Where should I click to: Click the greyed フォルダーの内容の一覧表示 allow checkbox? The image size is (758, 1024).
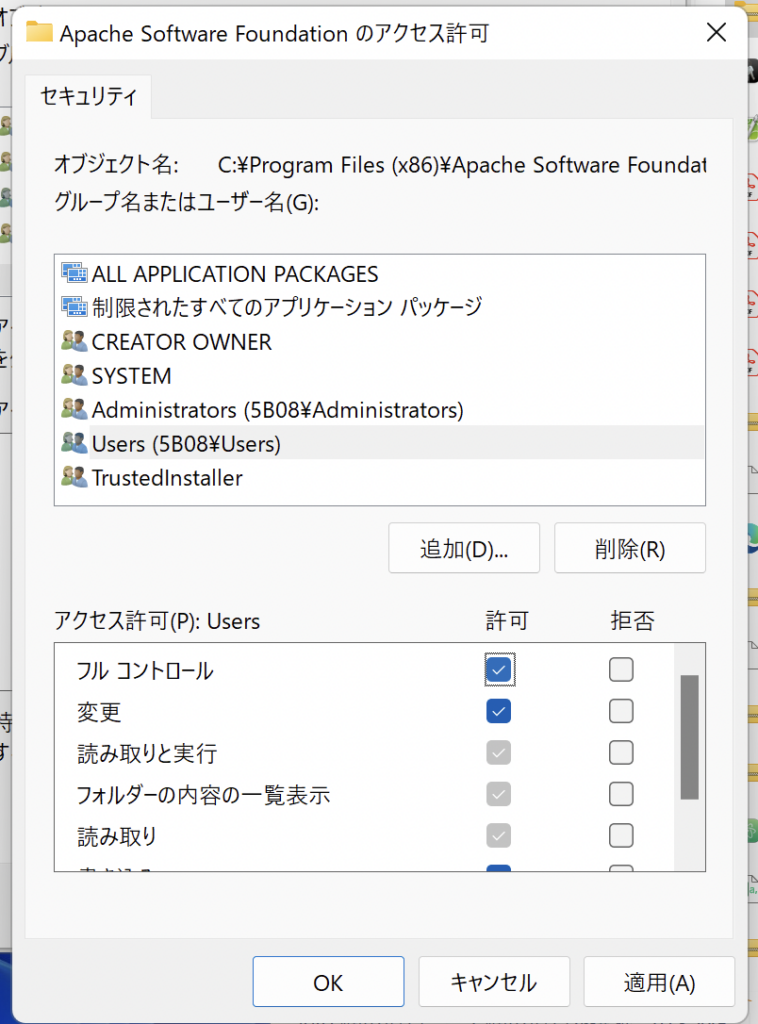[x=499, y=794]
